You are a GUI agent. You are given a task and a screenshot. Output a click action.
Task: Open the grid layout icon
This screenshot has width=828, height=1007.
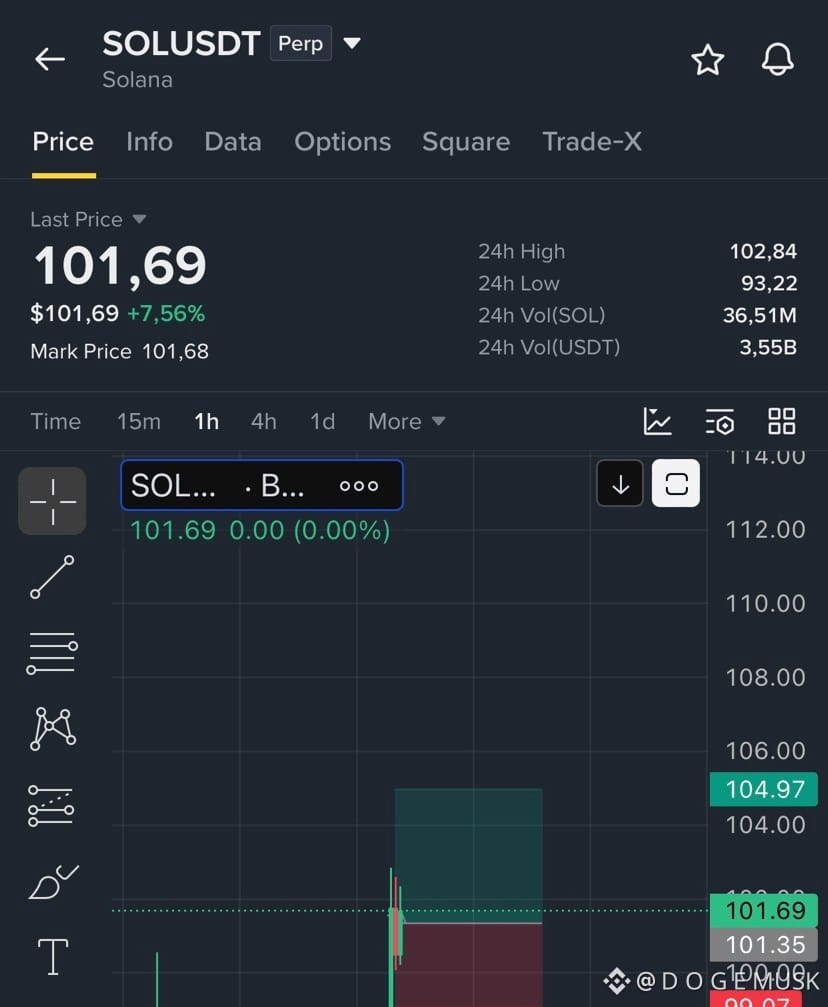click(x=782, y=421)
